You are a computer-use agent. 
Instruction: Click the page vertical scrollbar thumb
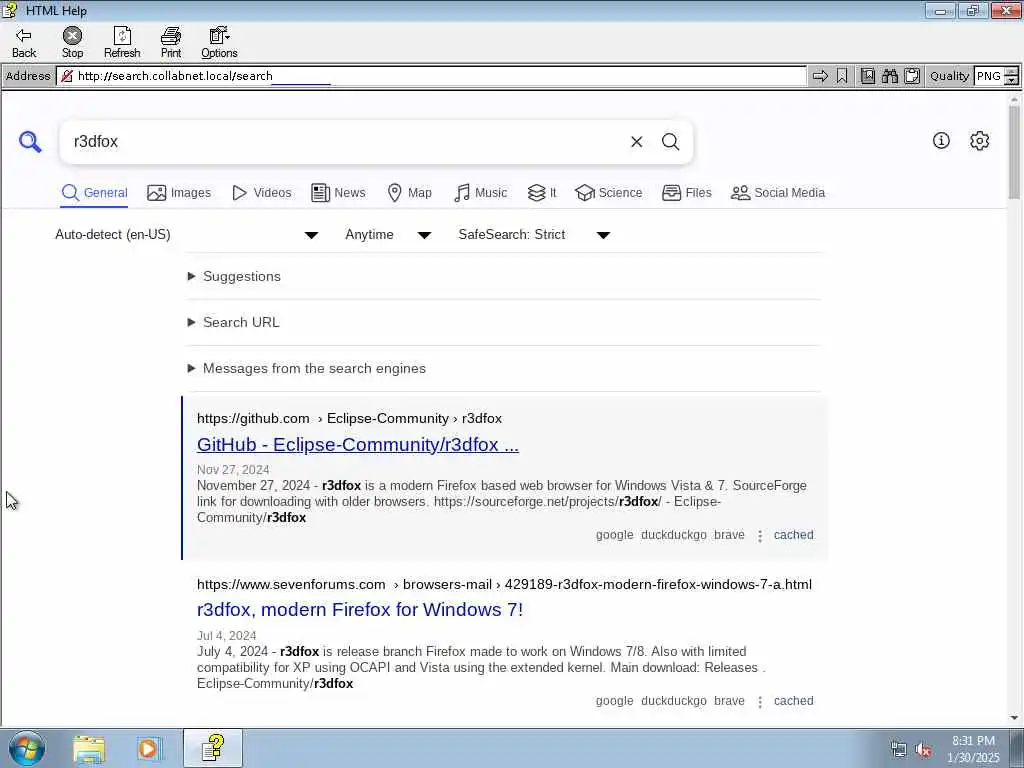click(x=1014, y=152)
